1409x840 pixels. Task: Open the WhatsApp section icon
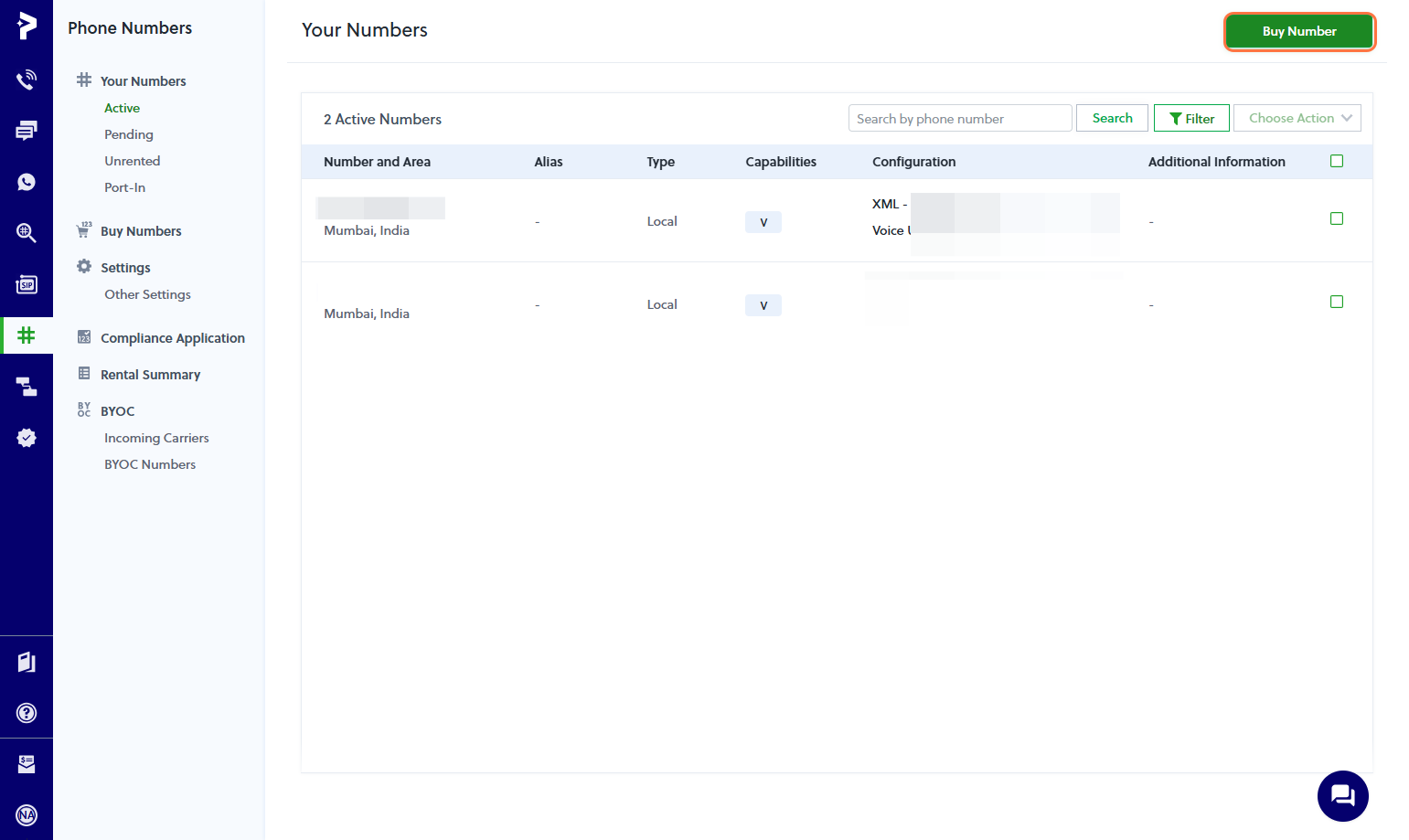click(27, 182)
